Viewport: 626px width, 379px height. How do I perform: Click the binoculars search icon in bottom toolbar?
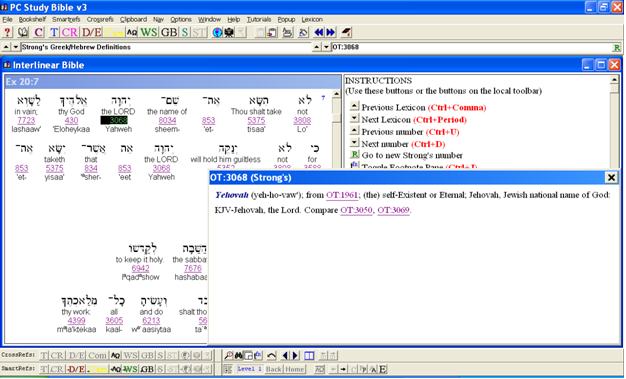click(x=238, y=355)
